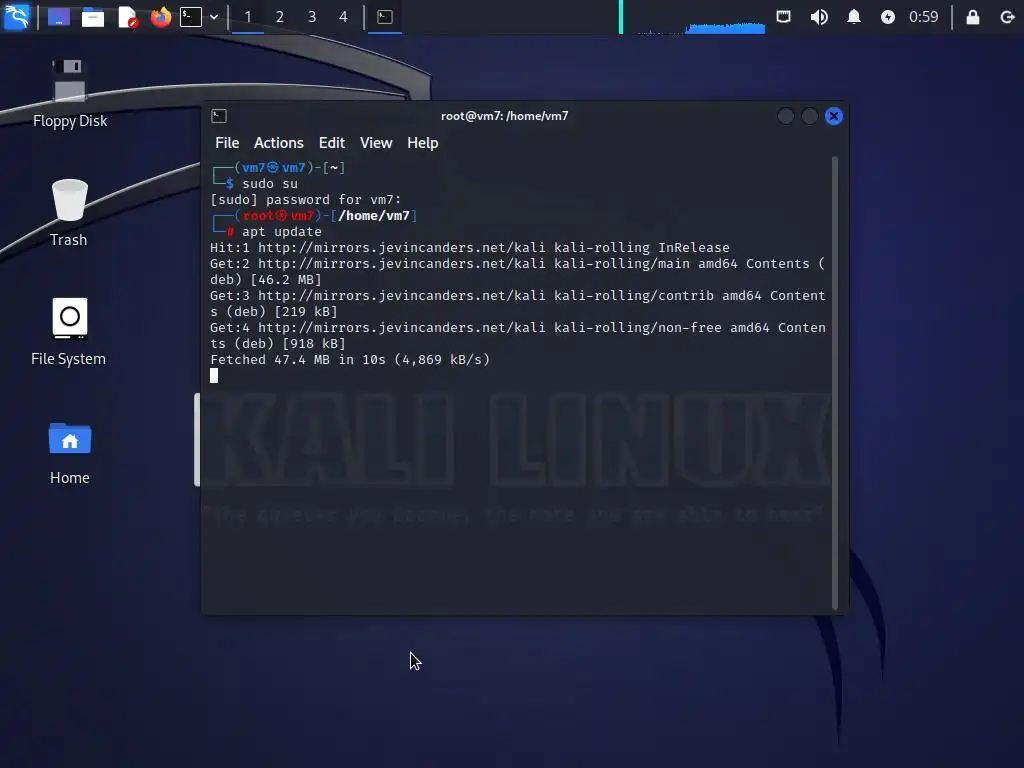Click the window title 'root@vm7: /home/vm7'

[504, 116]
